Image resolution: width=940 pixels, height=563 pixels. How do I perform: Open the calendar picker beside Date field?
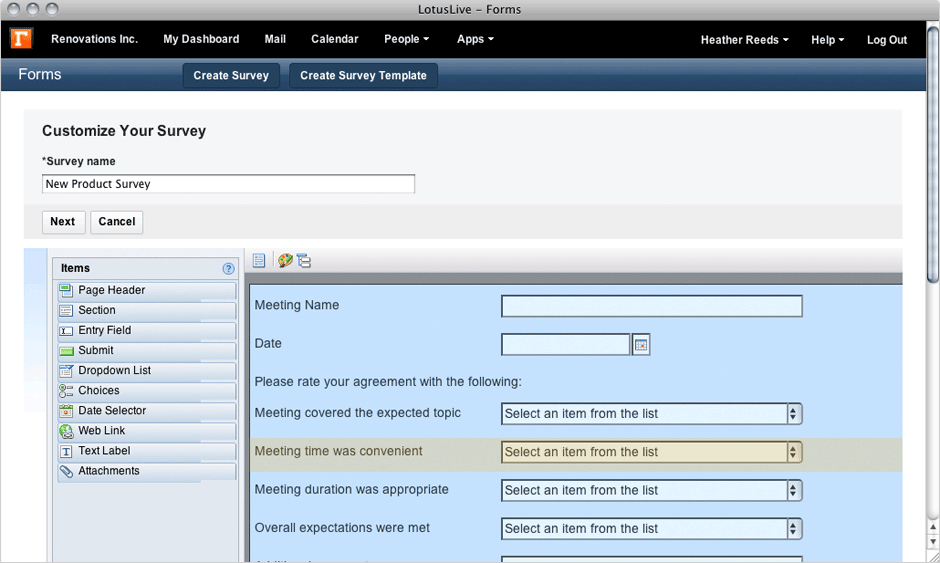coord(642,345)
